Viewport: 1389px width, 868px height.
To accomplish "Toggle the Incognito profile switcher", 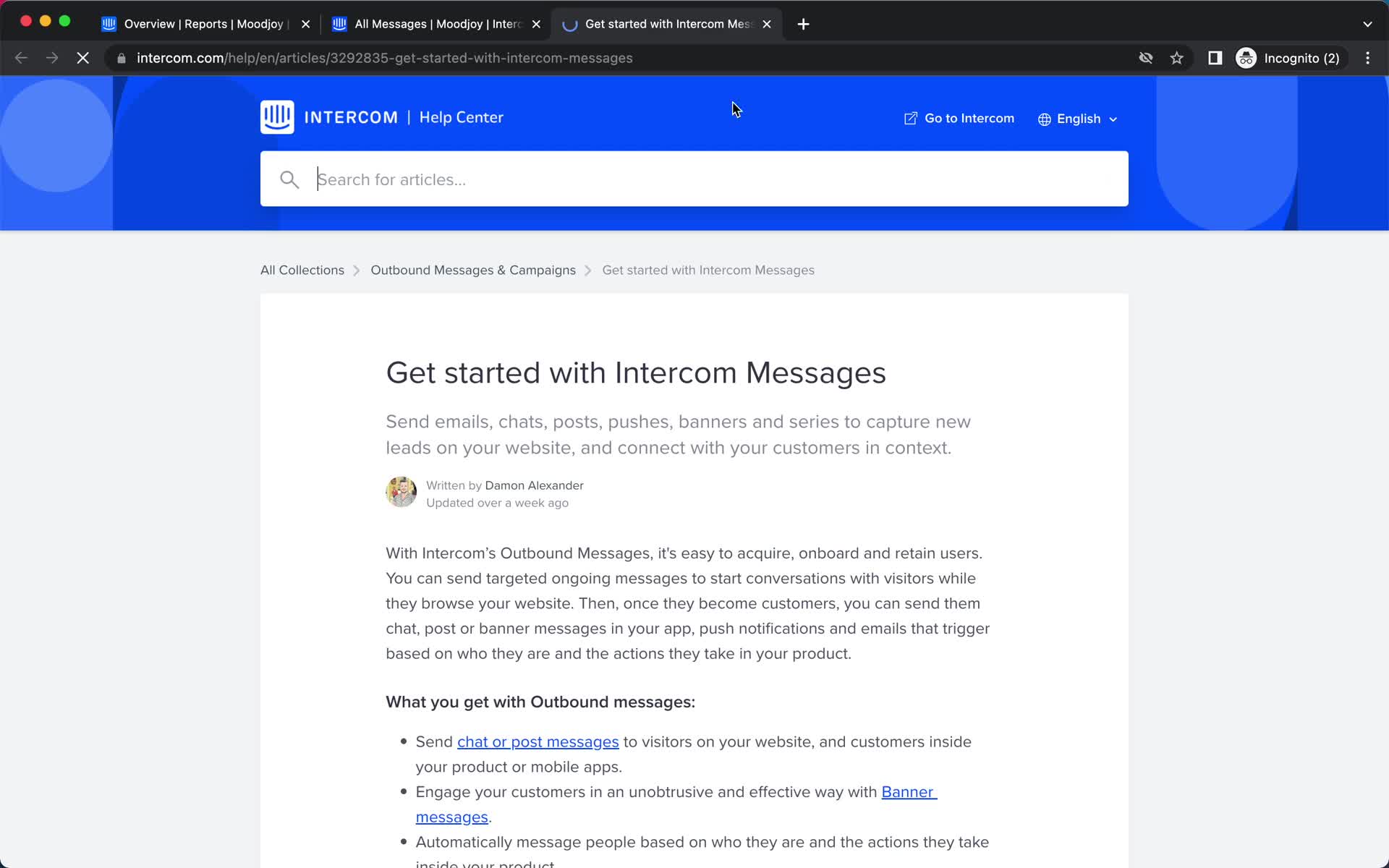I will click(x=1289, y=58).
